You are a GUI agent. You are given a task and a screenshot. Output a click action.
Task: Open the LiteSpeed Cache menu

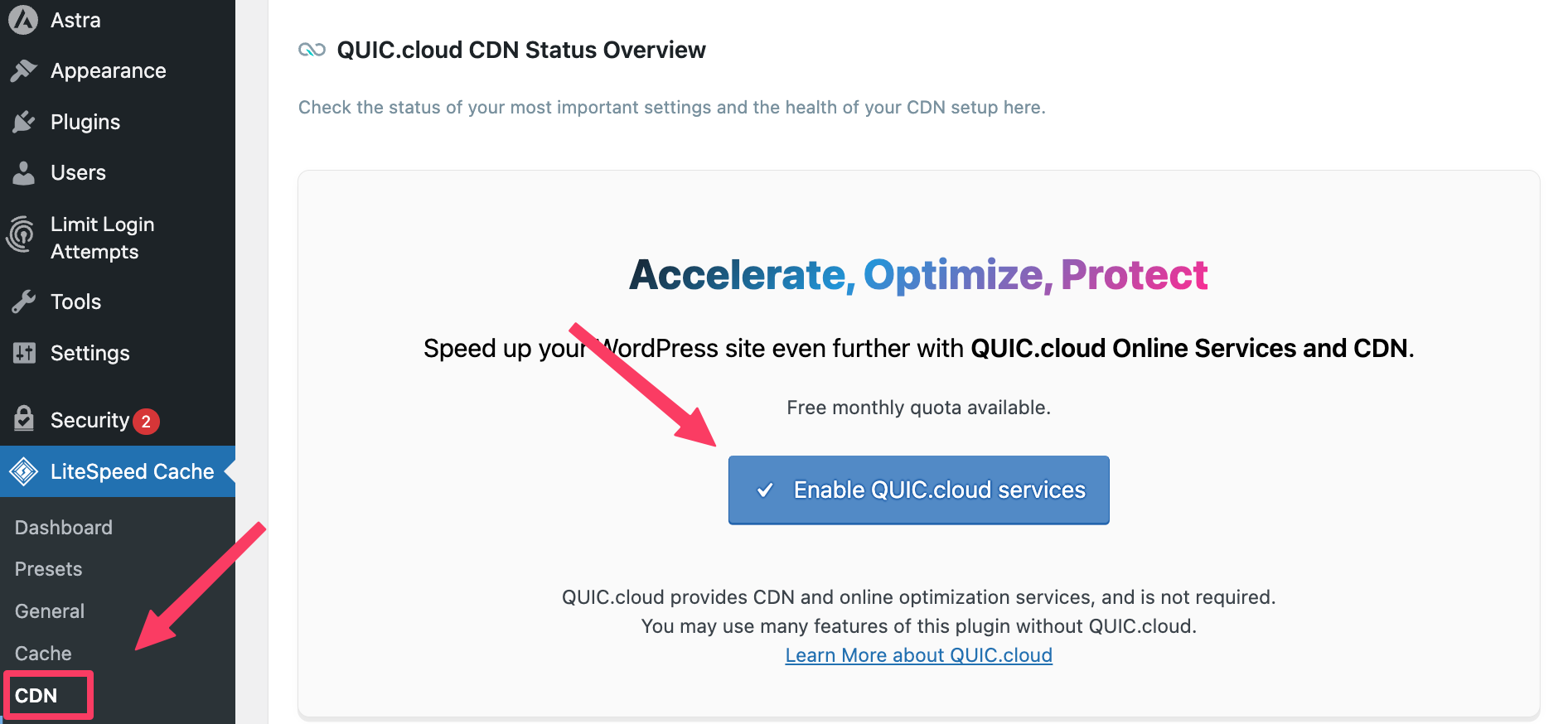tap(118, 471)
